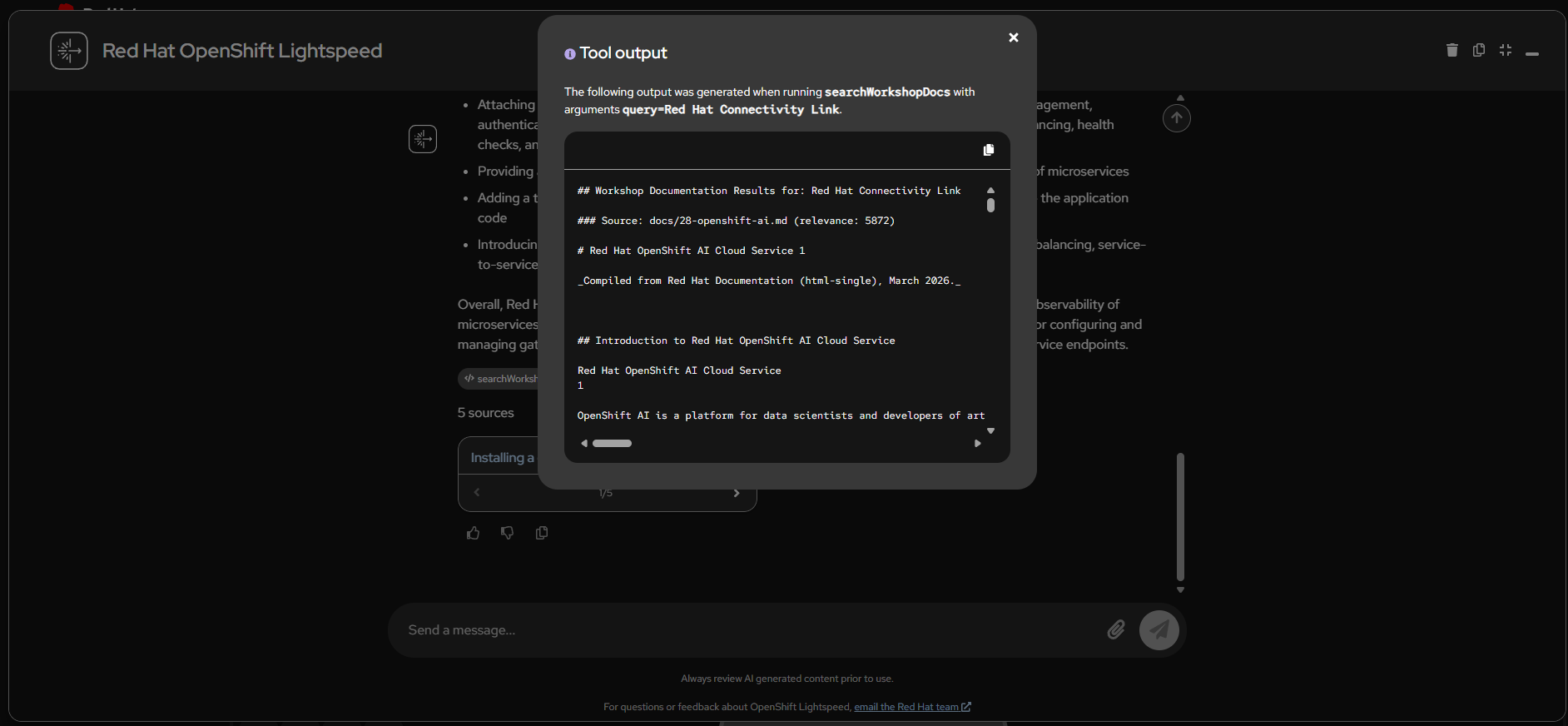This screenshot has width=1568, height=726.
Task: Click the assistant avatar icon beside the response
Action: coord(423,139)
